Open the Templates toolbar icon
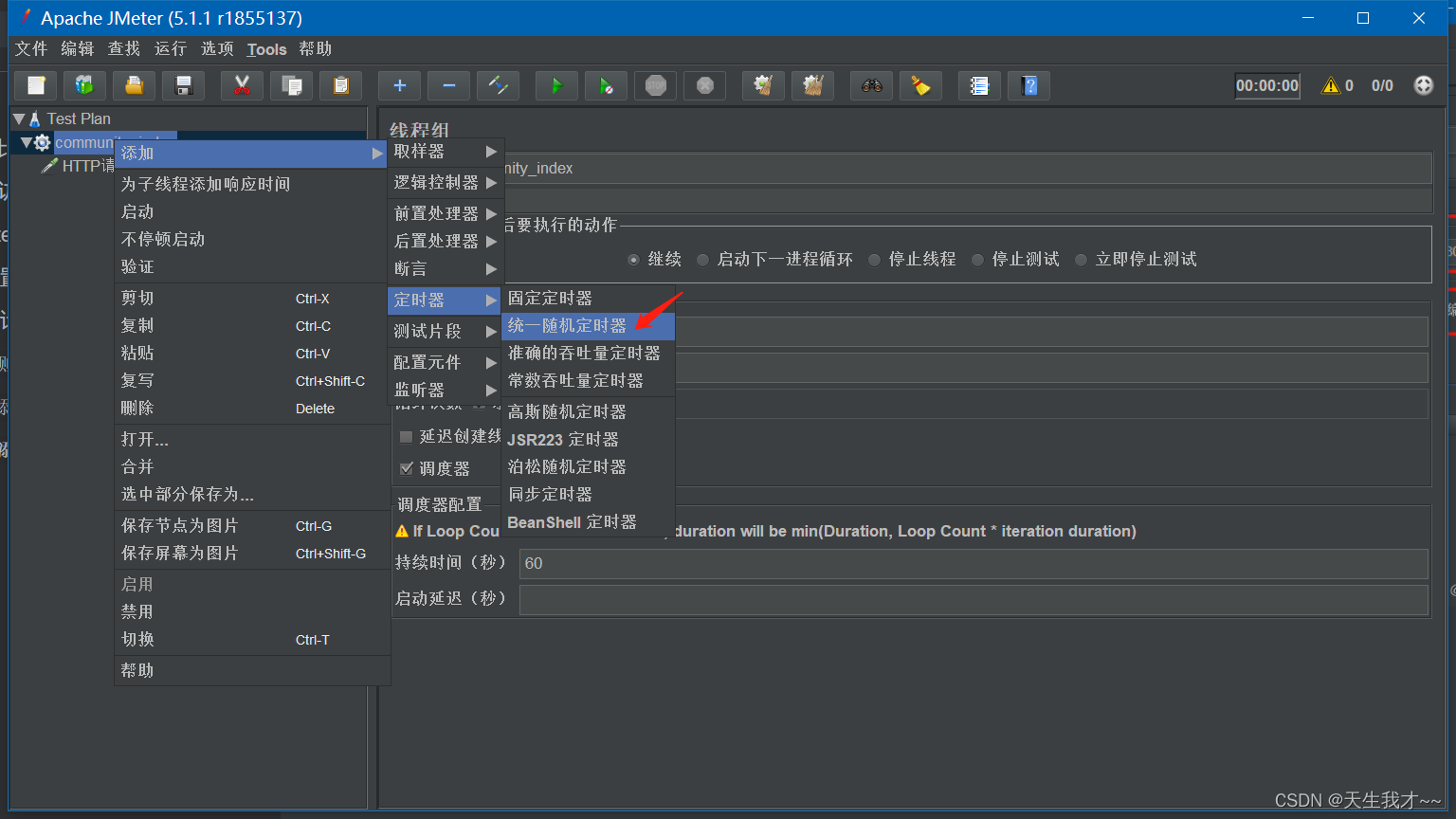This screenshot has width=1456, height=819. pos(84,86)
